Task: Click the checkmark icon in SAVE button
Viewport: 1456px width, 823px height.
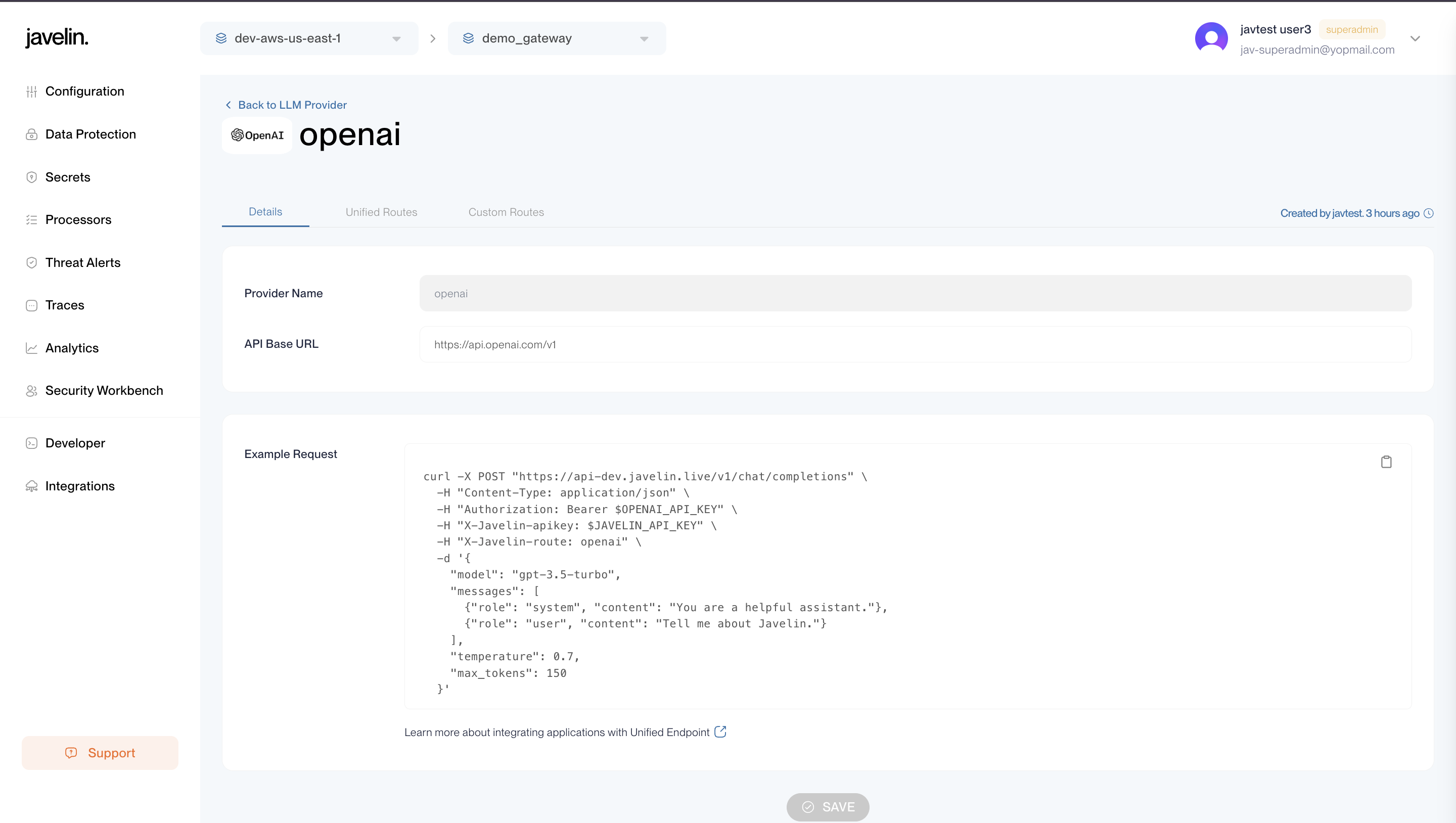Action: [x=808, y=807]
